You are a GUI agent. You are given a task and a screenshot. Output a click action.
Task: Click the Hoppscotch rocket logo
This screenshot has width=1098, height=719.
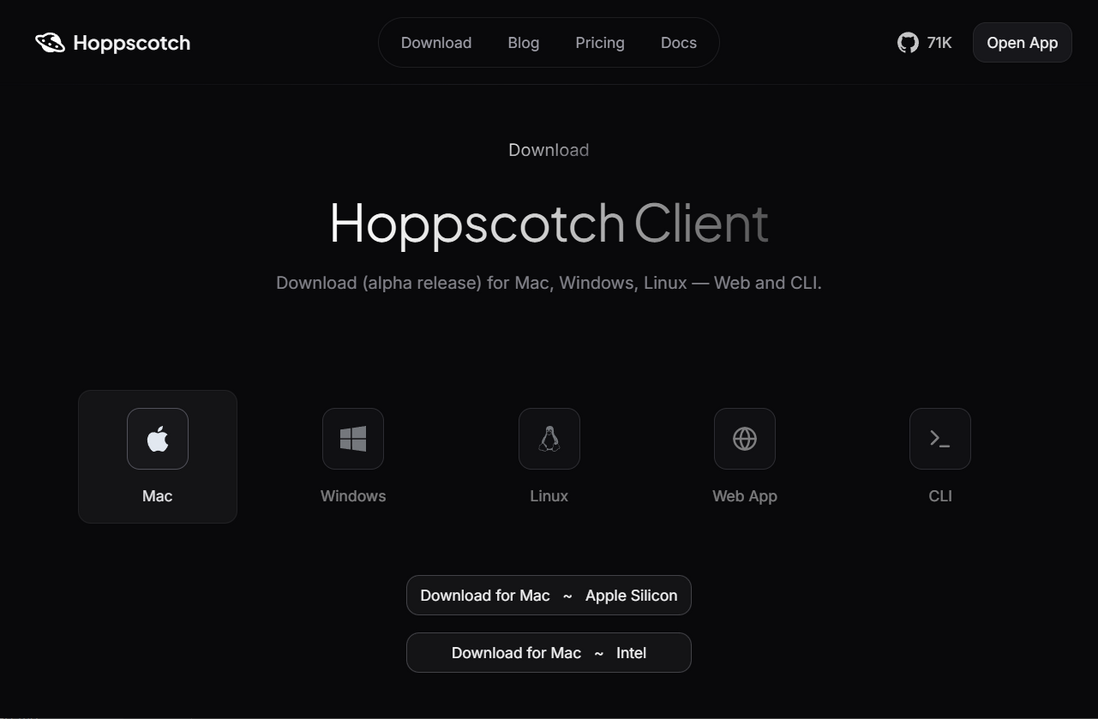tap(47, 42)
